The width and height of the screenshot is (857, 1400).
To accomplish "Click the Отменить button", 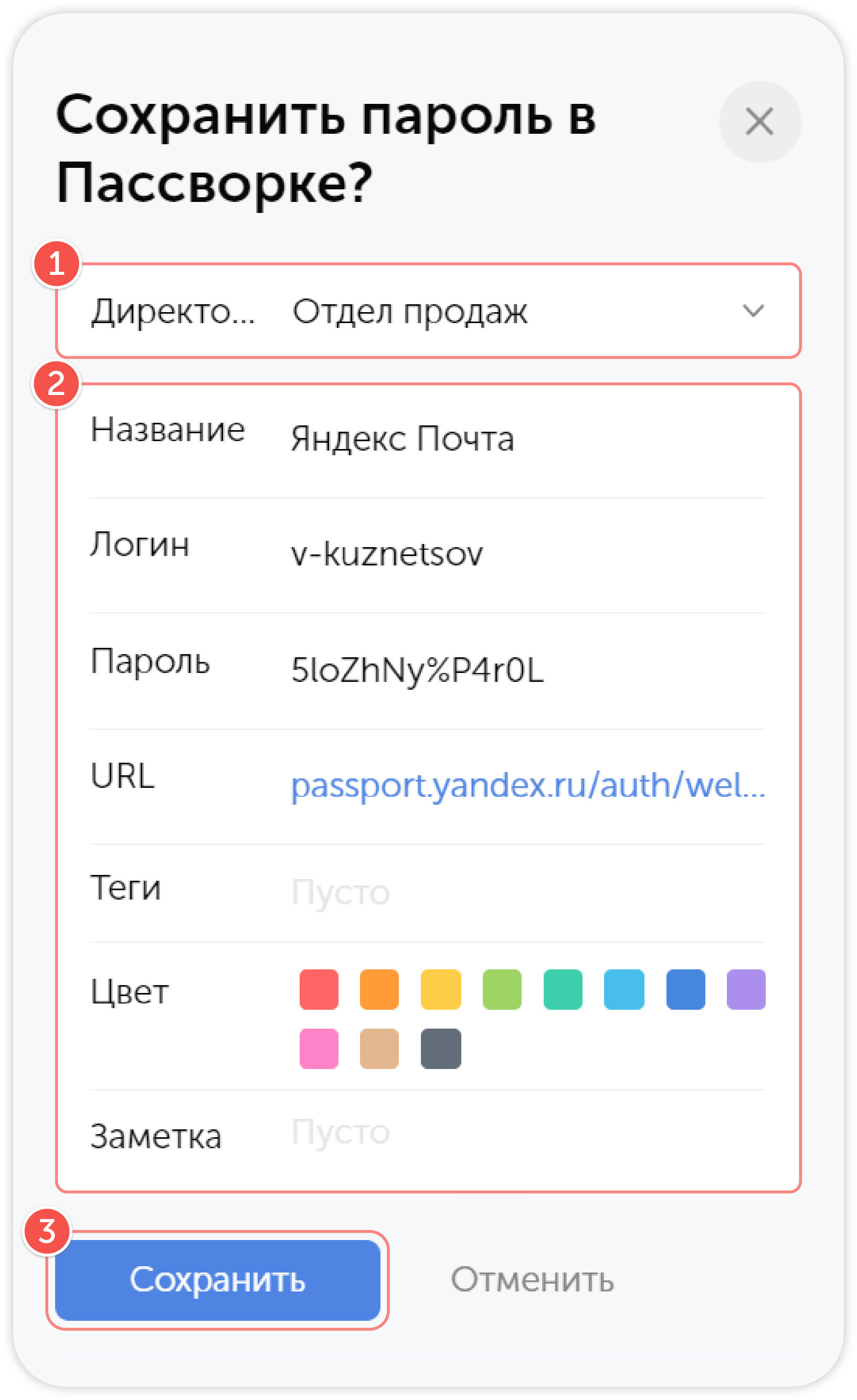I will [533, 1280].
